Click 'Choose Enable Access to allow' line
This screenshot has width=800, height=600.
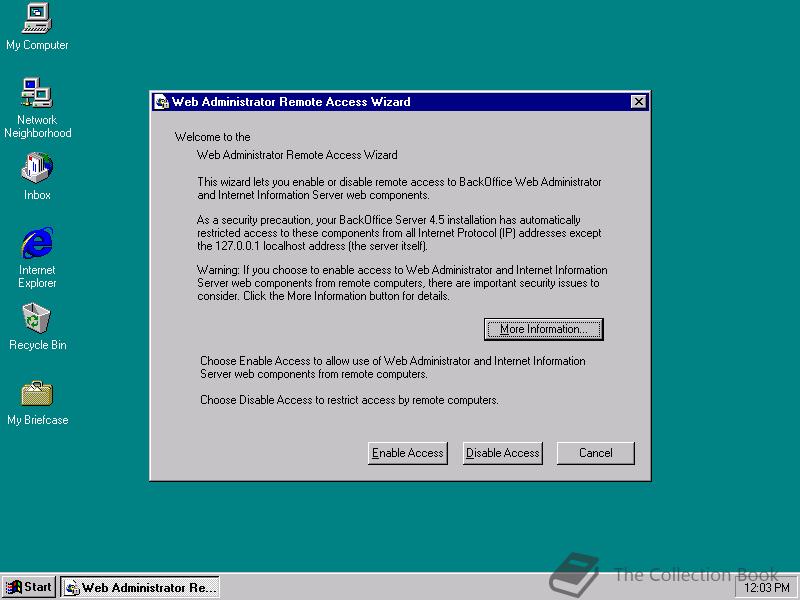pyautogui.click(x=393, y=361)
